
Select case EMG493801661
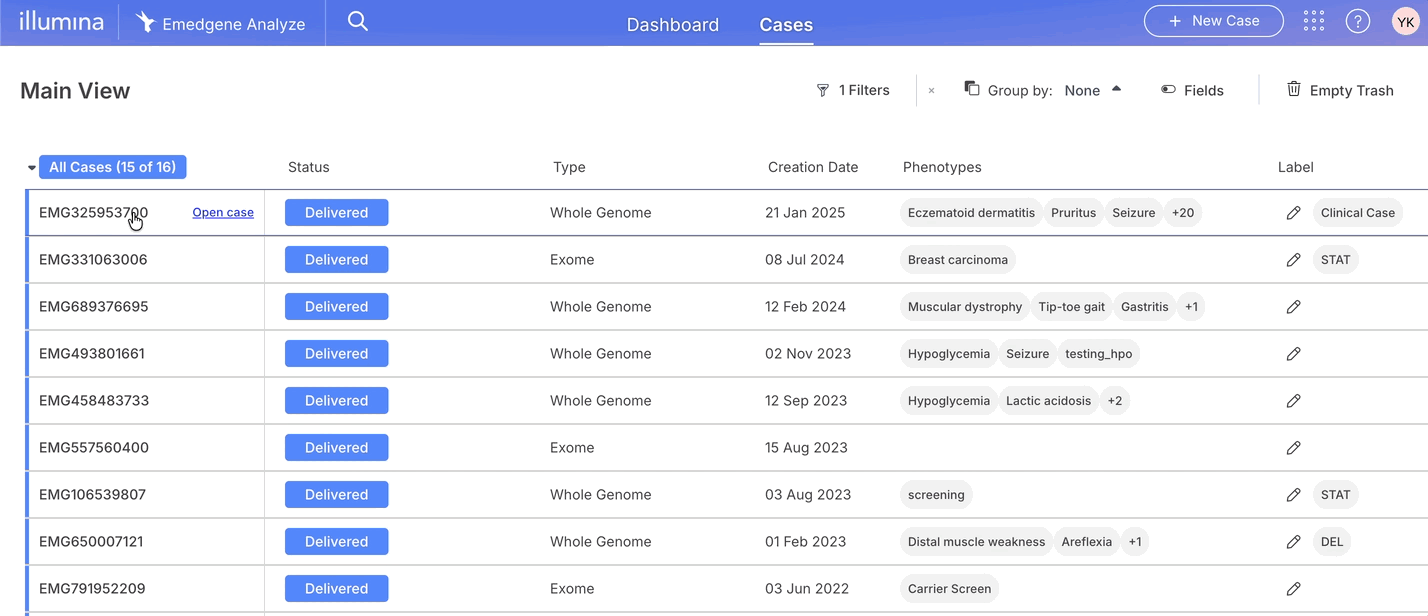pyautogui.click(x=92, y=354)
